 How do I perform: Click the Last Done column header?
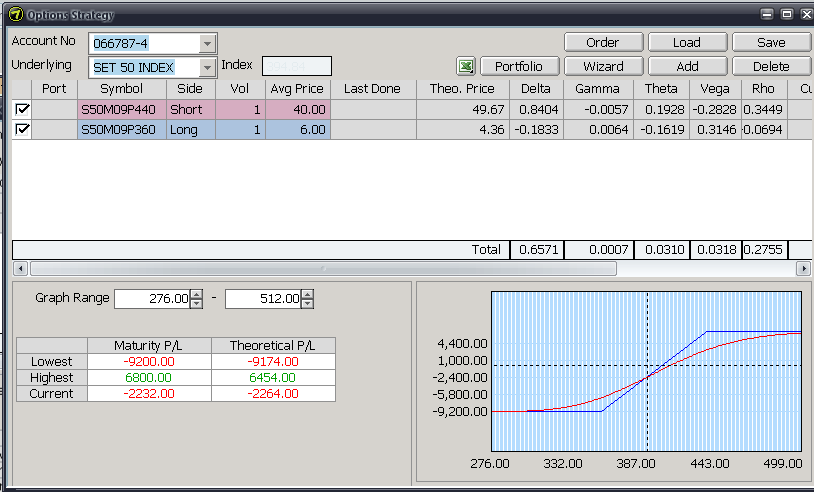click(373, 89)
